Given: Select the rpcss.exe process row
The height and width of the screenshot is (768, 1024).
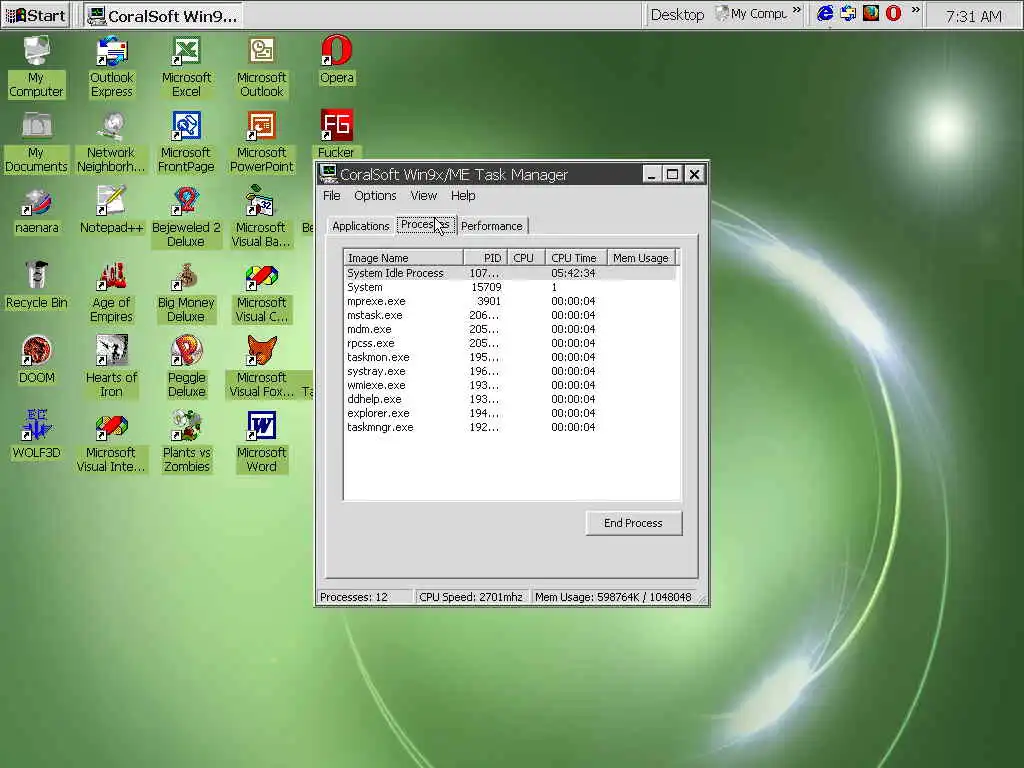Looking at the screenshot, I should [511, 343].
